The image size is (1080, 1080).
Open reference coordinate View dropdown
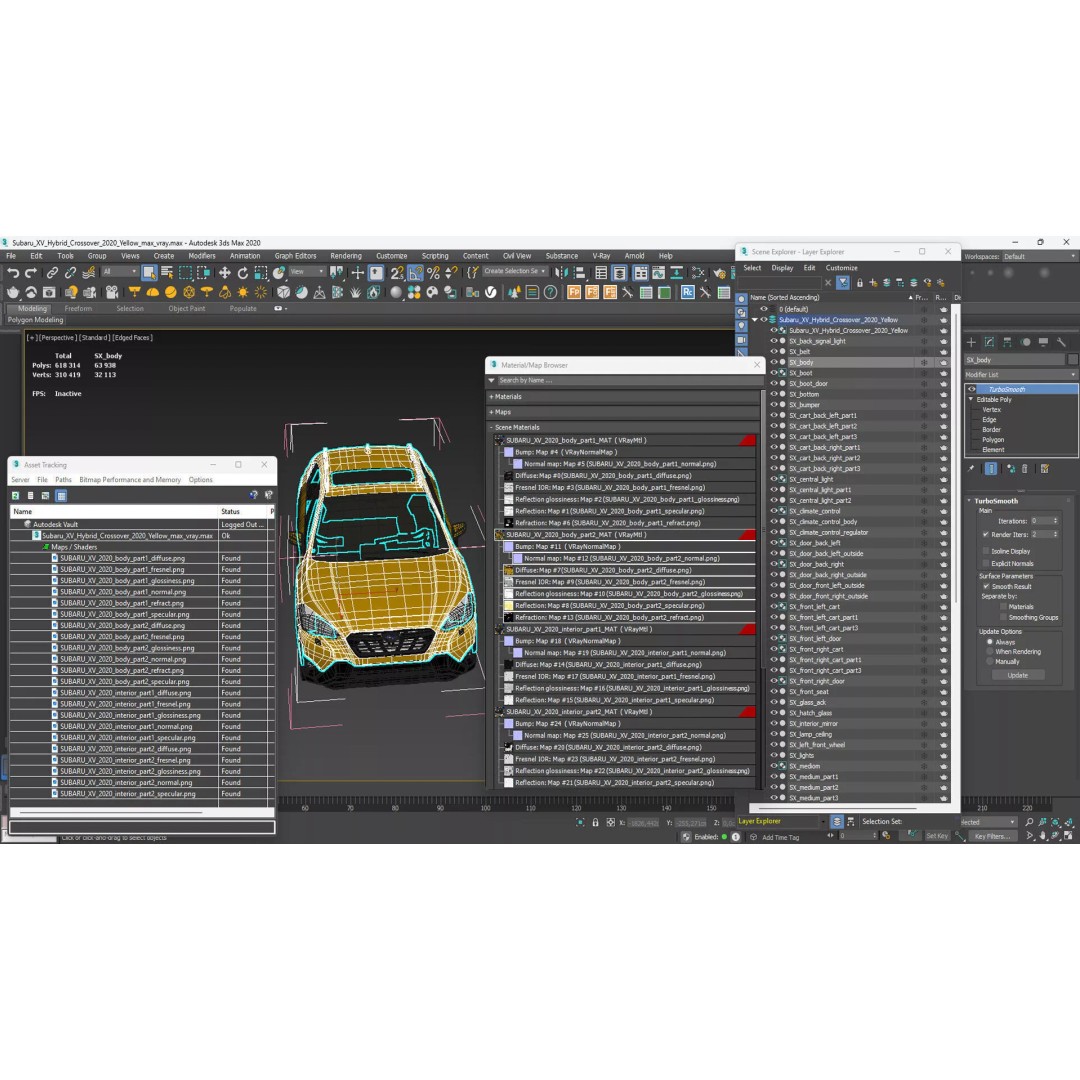tap(307, 271)
